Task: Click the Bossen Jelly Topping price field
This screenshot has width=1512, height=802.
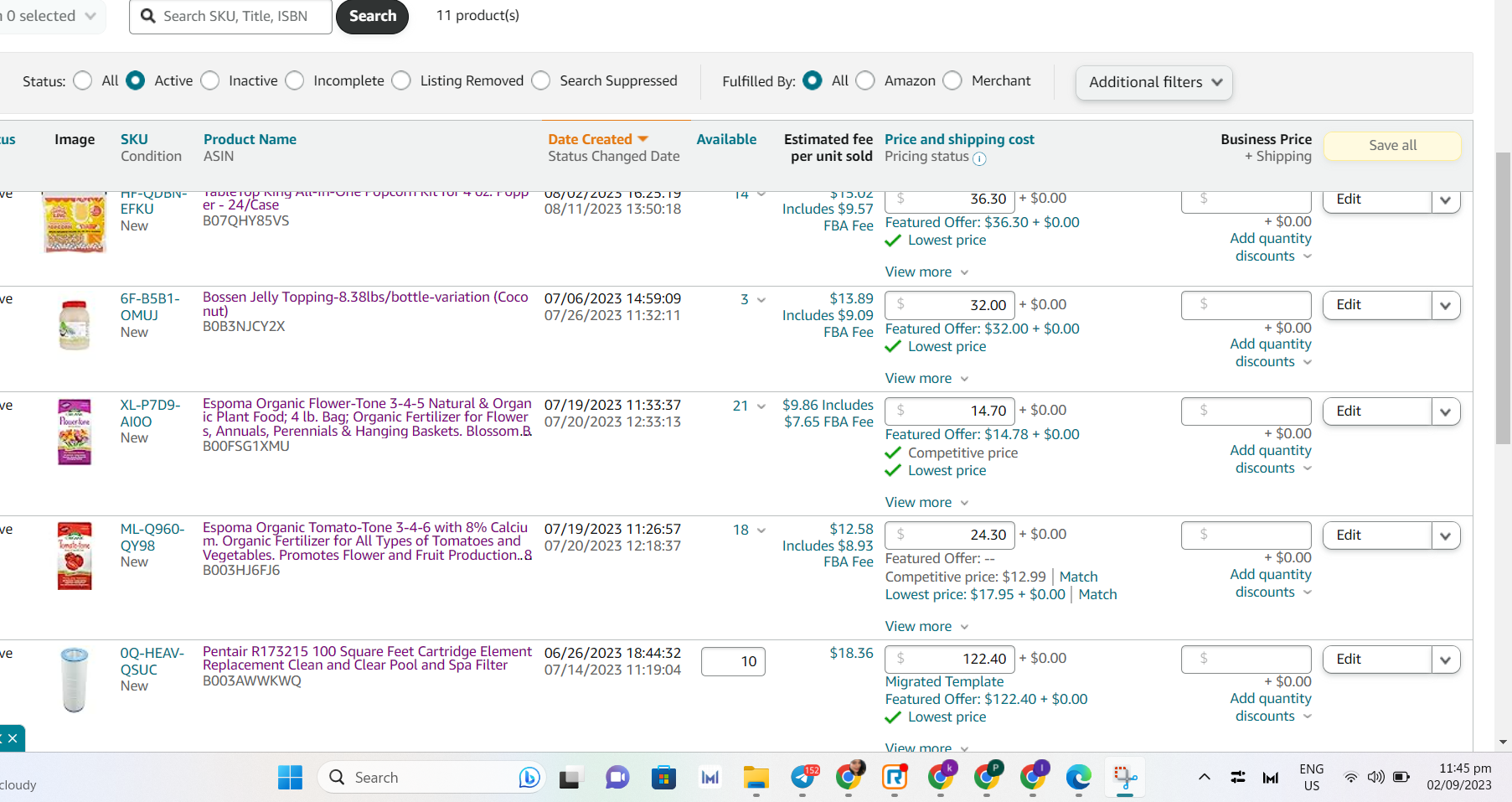Action: click(950, 305)
